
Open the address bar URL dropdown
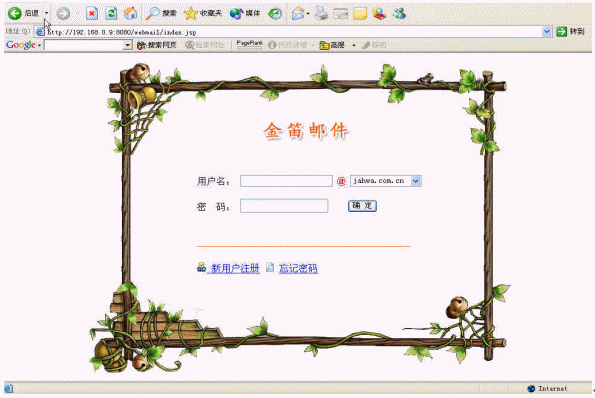[546, 32]
